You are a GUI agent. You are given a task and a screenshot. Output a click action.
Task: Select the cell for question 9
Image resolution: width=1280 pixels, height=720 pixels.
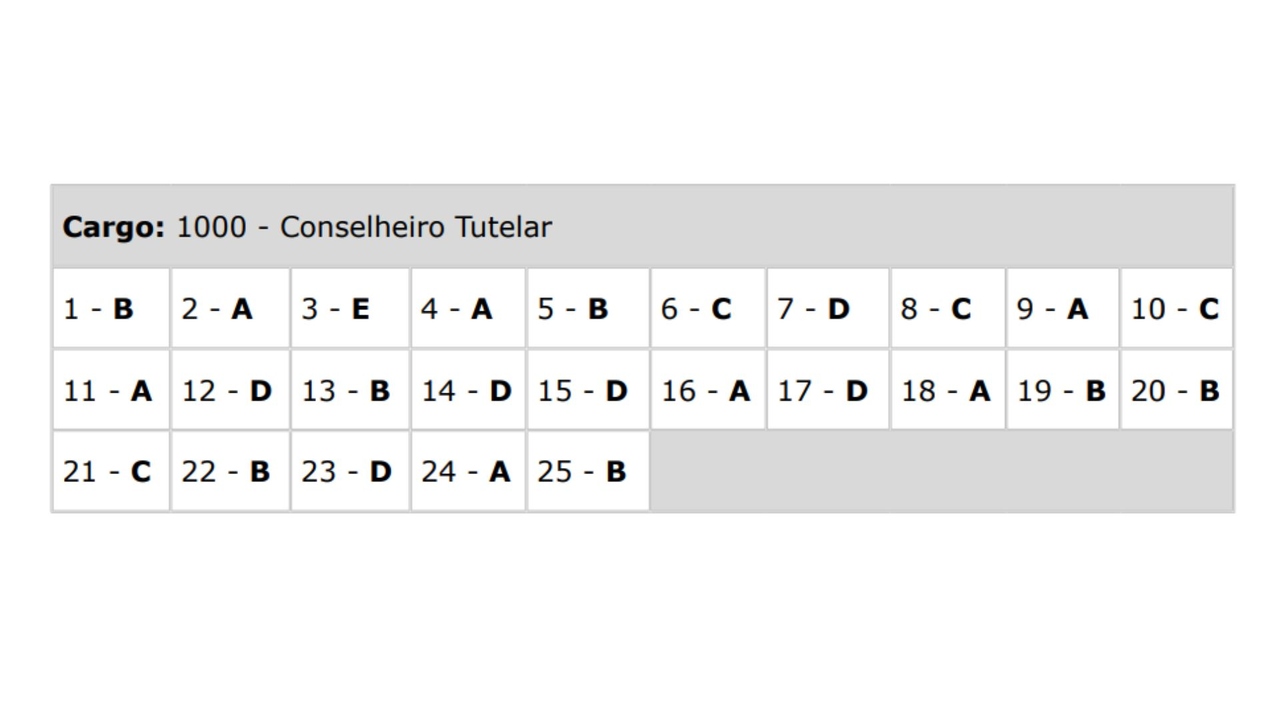(x=1062, y=309)
